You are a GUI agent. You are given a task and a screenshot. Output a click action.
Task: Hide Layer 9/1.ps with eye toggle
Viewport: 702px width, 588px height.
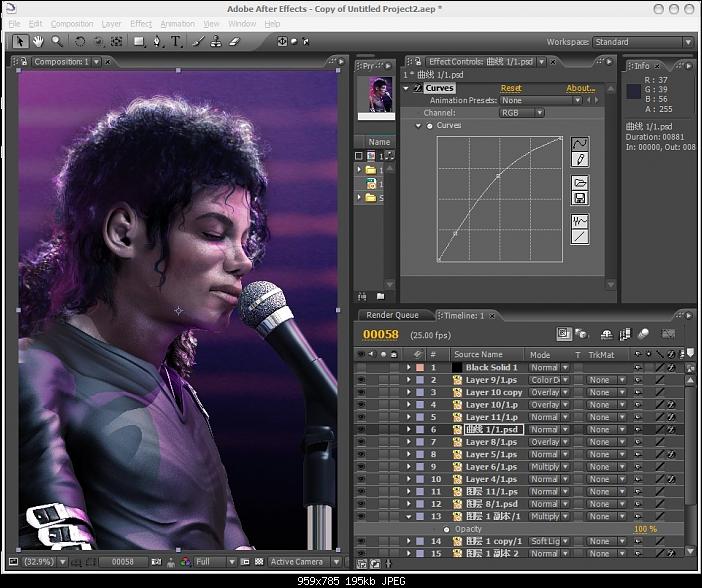[361, 380]
